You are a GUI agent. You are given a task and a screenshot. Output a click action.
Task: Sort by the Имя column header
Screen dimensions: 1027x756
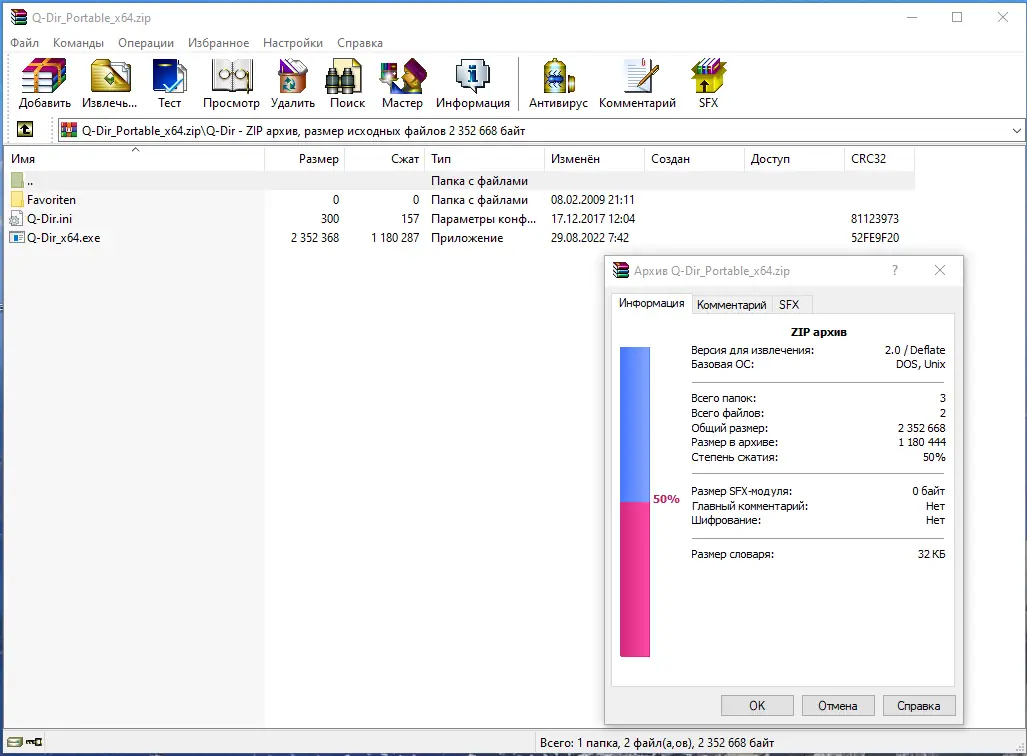pyautogui.click(x=135, y=159)
